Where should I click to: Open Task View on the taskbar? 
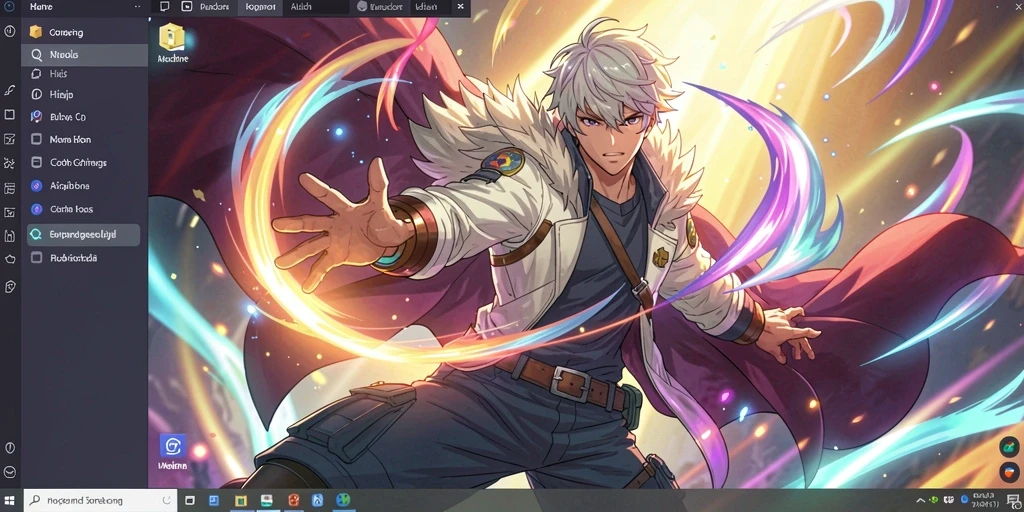click(190, 501)
